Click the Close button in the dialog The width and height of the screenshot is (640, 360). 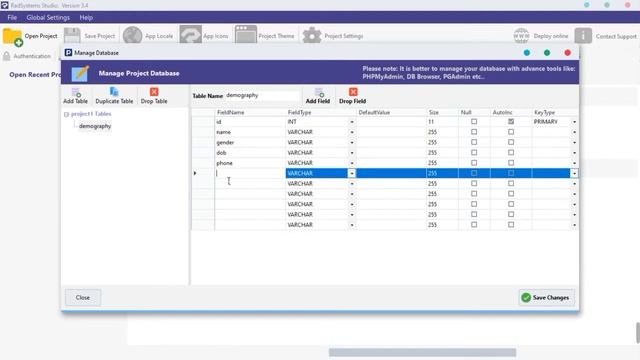tap(83, 298)
